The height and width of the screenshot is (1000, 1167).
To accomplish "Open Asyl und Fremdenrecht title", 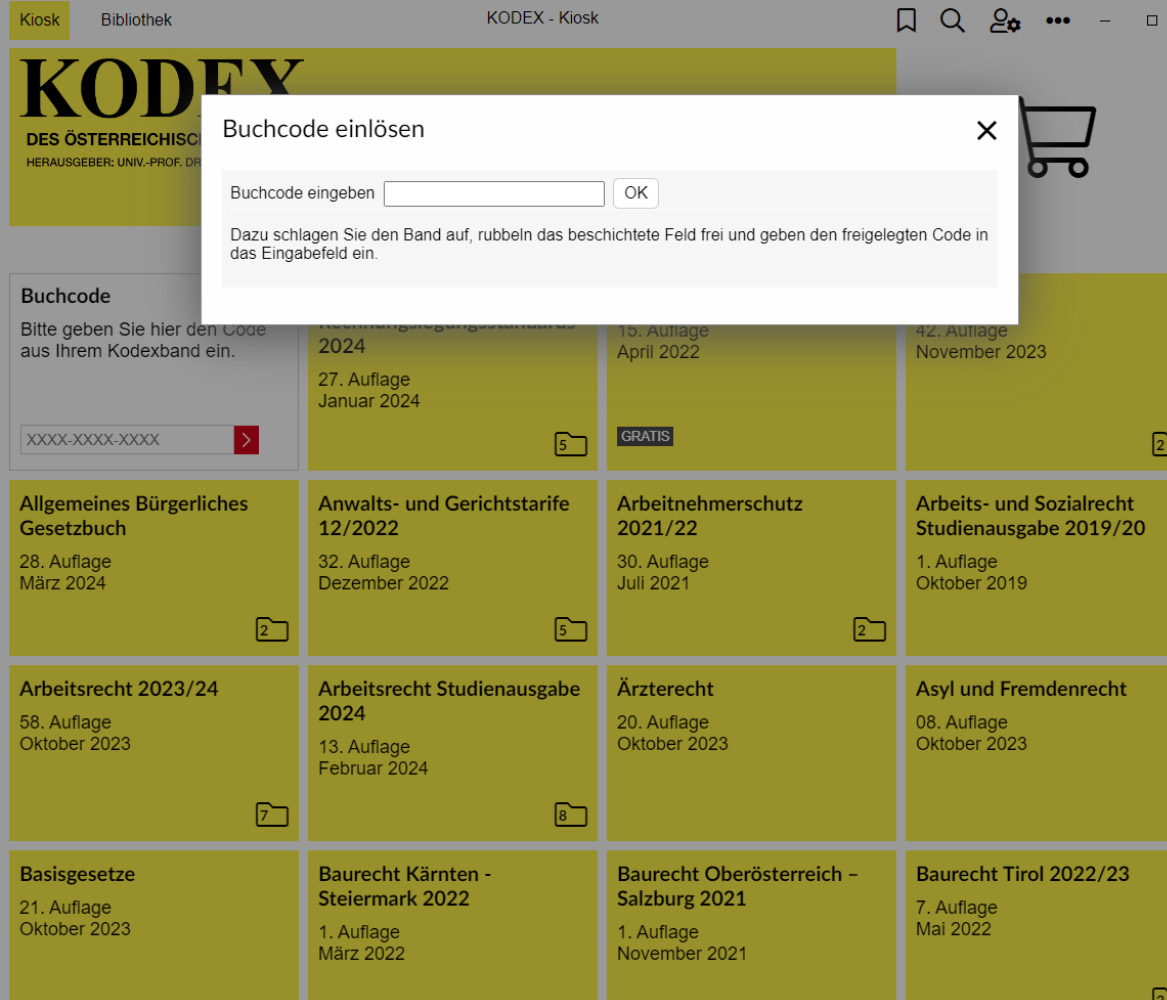I will pos(1021,689).
